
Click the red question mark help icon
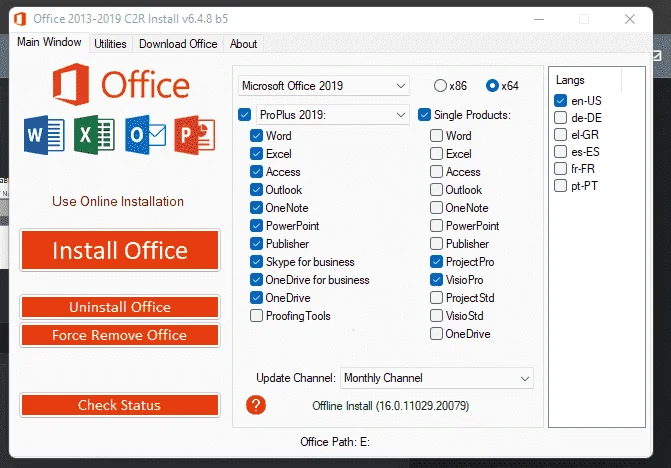(256, 405)
